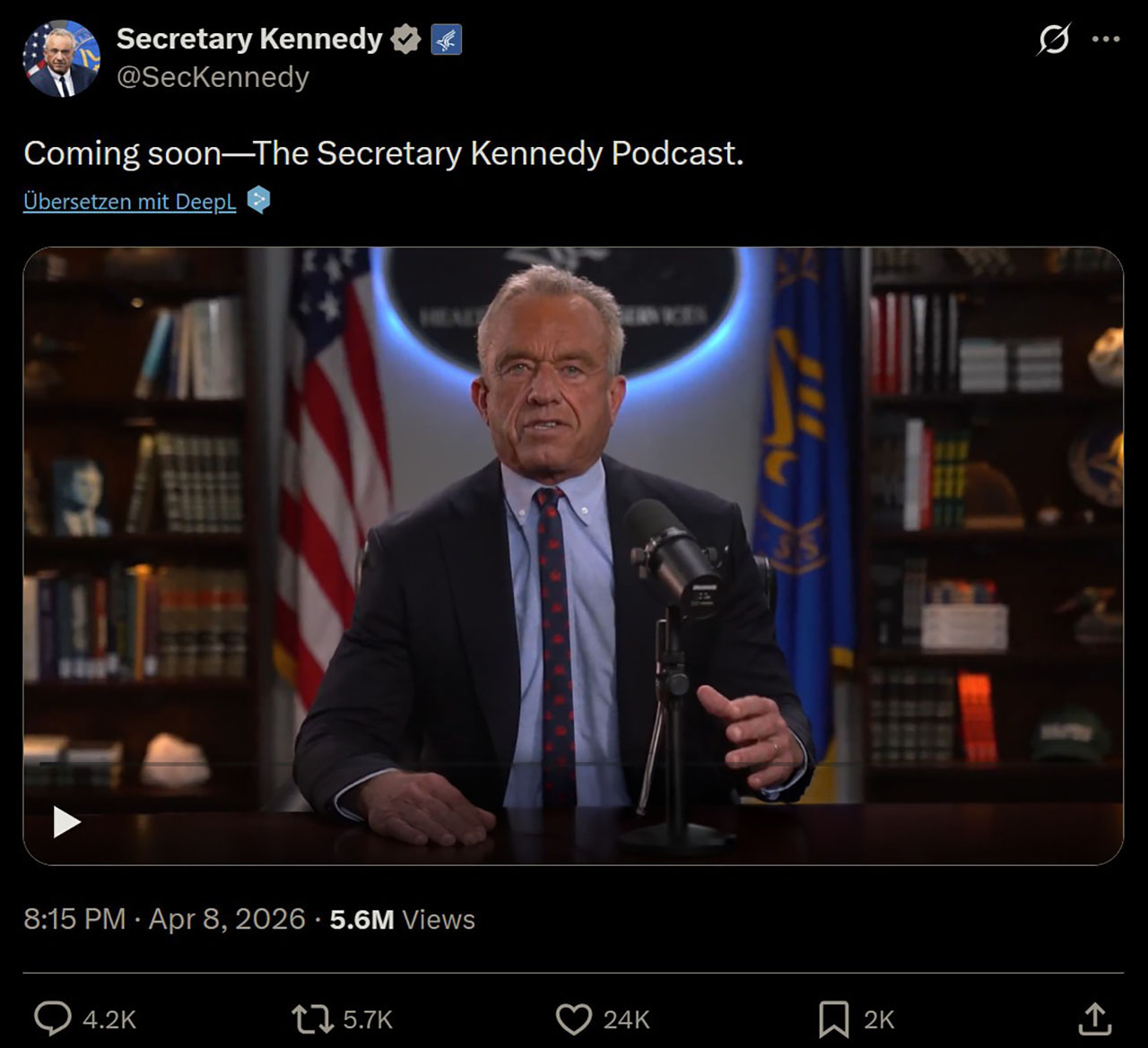Click the verified checkmark badge
Viewport: 1148px width, 1048px height.
(x=406, y=39)
